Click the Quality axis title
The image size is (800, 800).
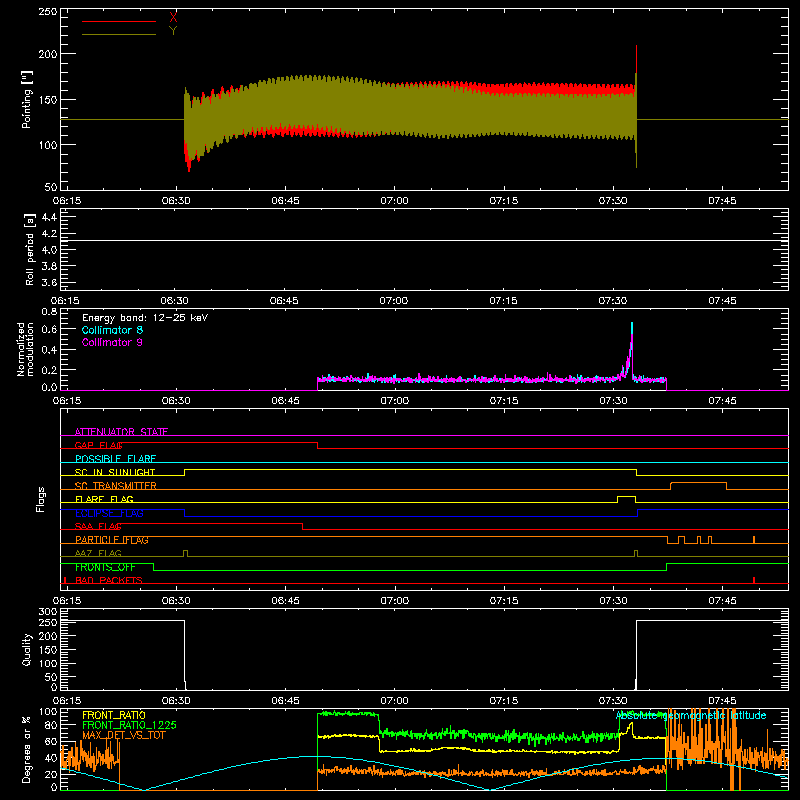[27, 649]
